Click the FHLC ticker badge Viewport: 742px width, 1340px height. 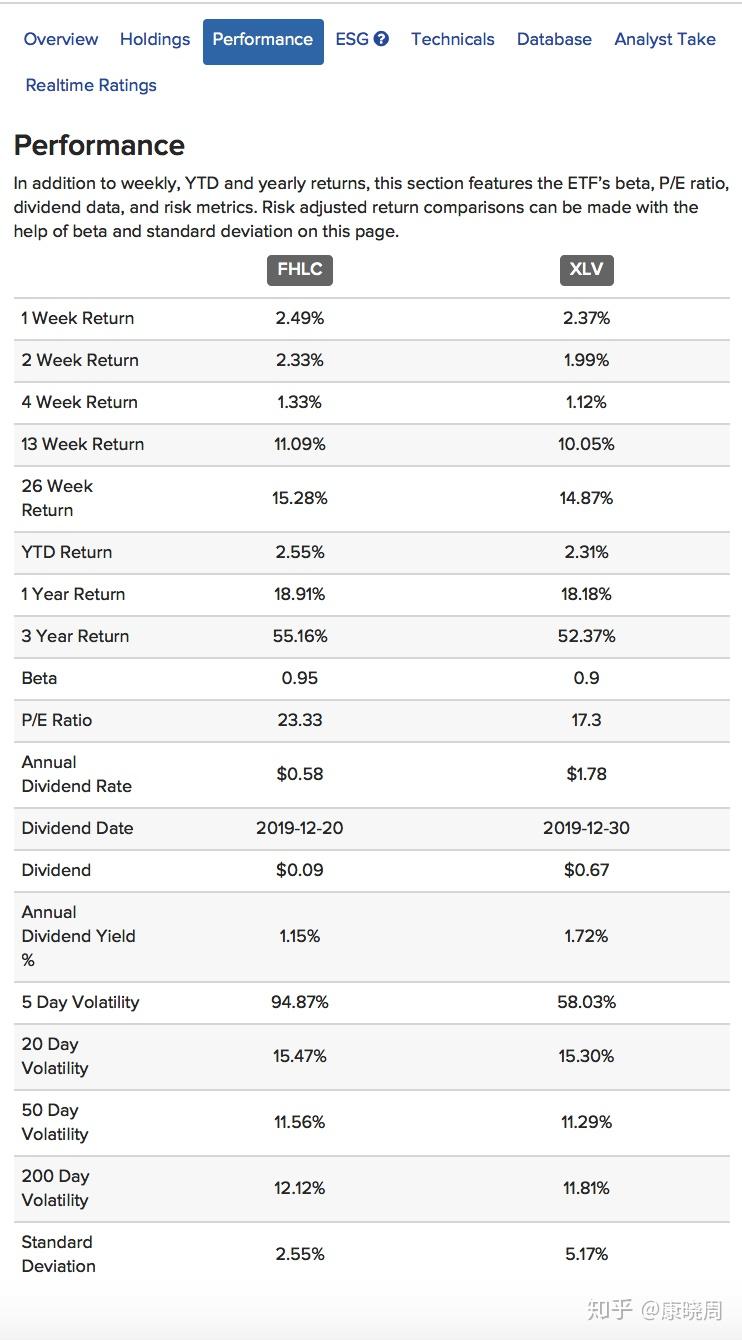coord(300,270)
